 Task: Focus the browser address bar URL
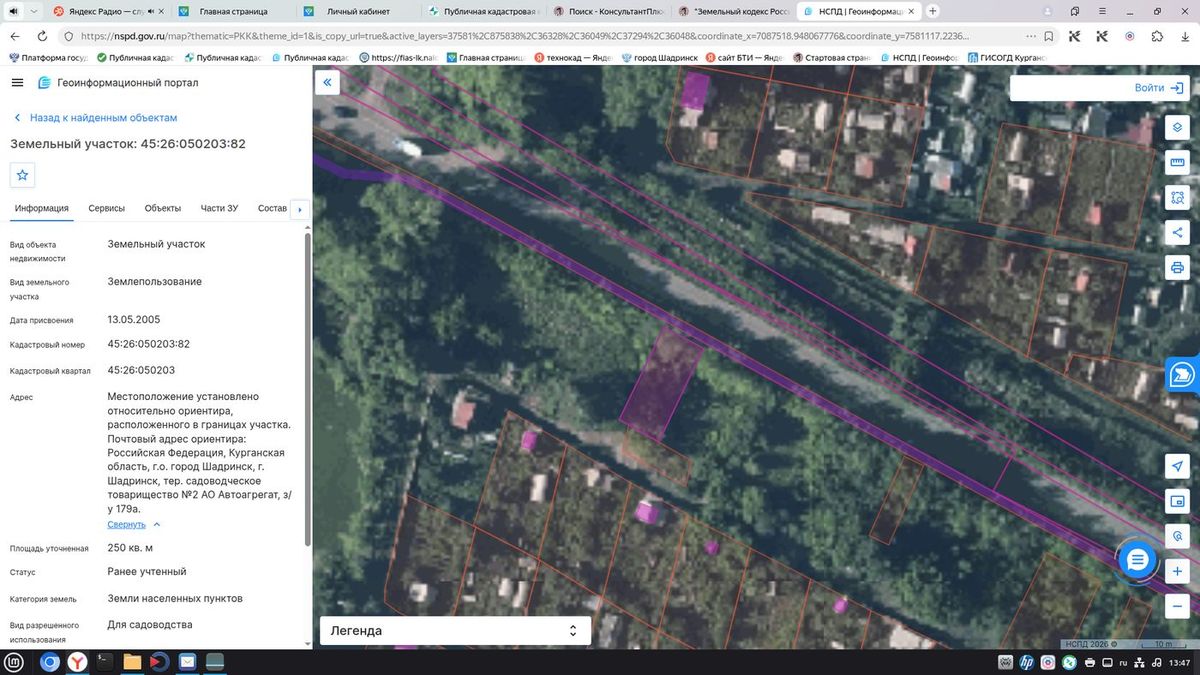[x=523, y=36]
